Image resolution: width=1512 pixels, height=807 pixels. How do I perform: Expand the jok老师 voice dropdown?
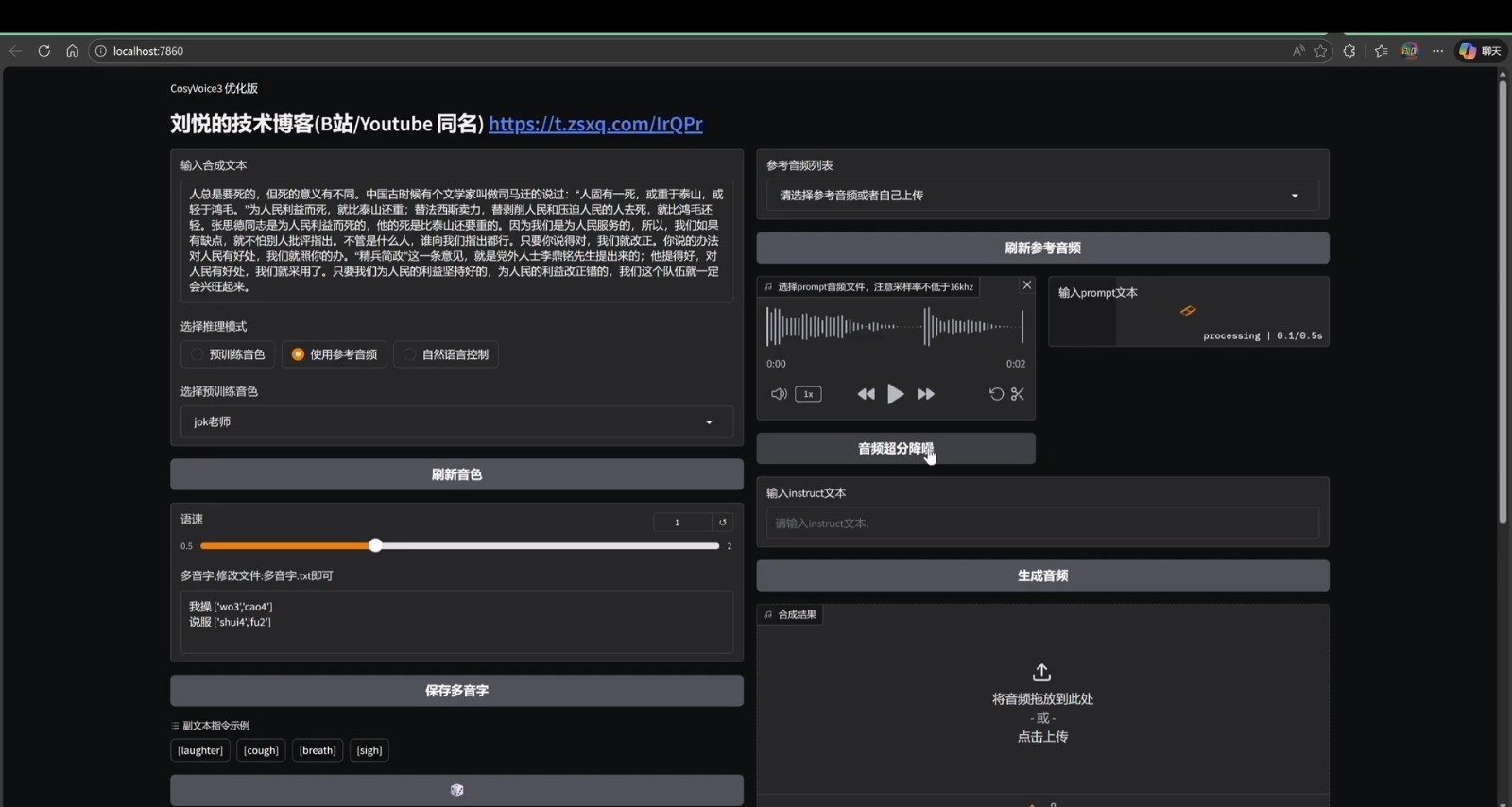coord(455,422)
